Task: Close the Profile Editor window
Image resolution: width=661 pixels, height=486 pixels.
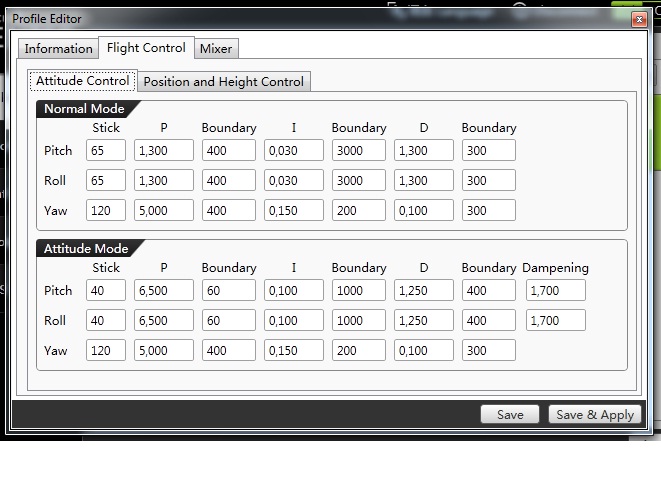Action: [638, 19]
